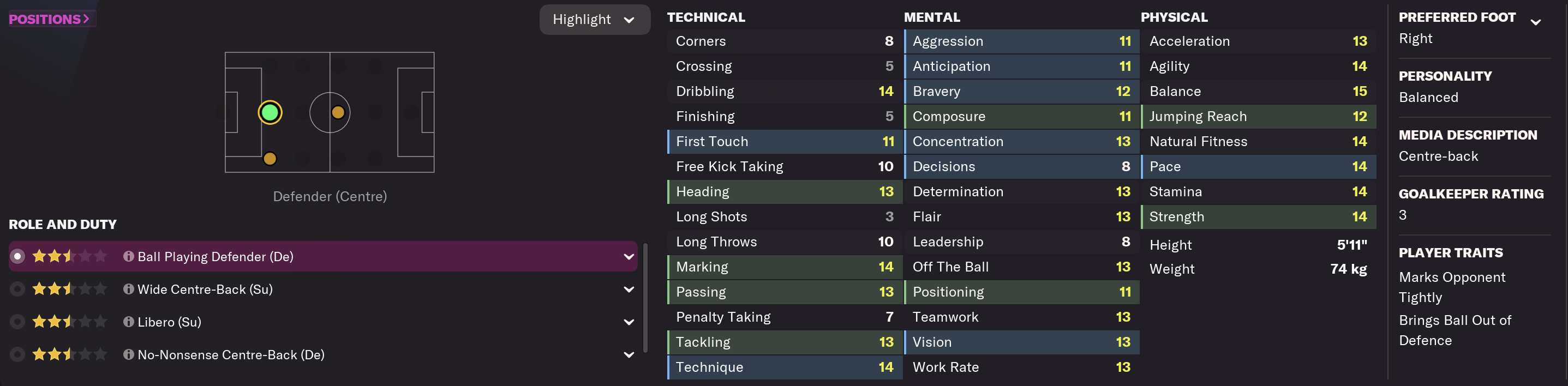
Task: Open the Positions section link
Action: coord(49,19)
